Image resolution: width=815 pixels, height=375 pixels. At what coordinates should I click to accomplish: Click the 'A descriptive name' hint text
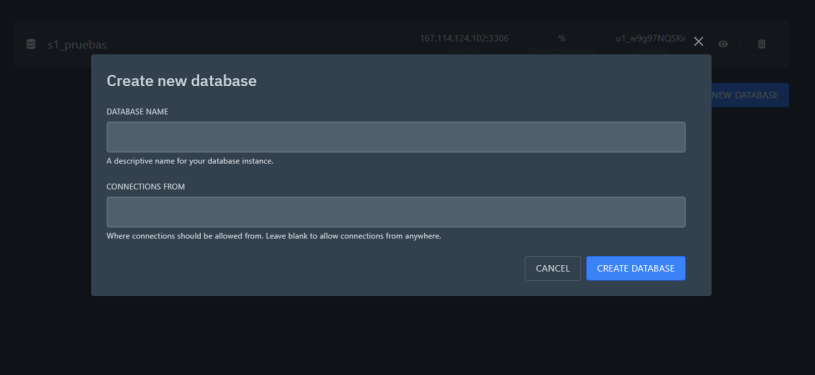(190, 161)
